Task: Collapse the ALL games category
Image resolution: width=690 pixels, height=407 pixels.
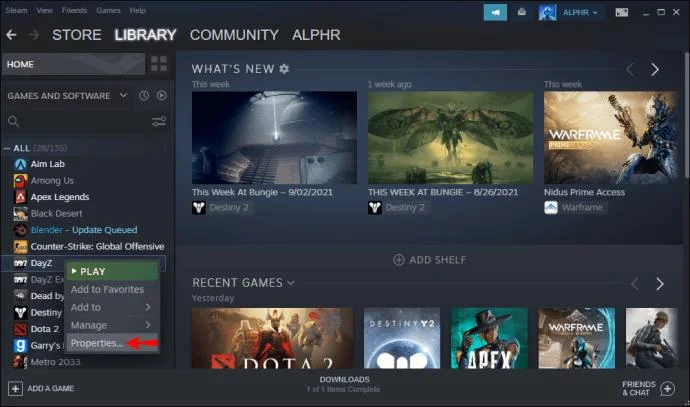Action: [x=7, y=148]
